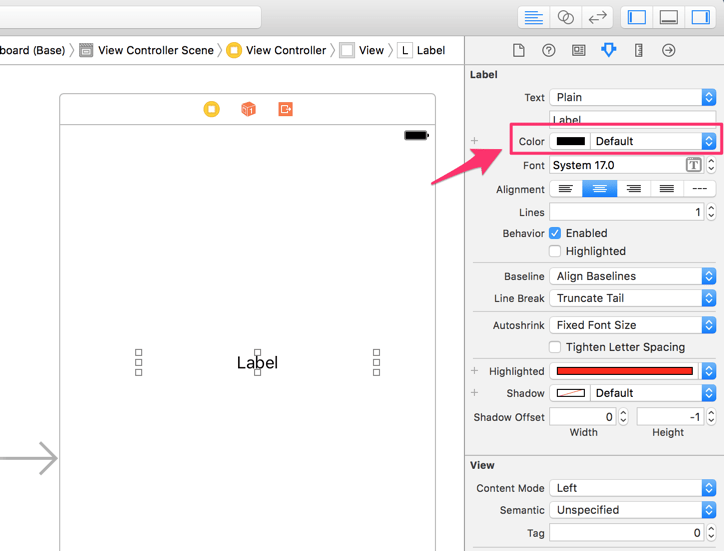Click the View breadcrumb square icon
Image resolution: width=724 pixels, height=551 pixels.
click(347, 50)
